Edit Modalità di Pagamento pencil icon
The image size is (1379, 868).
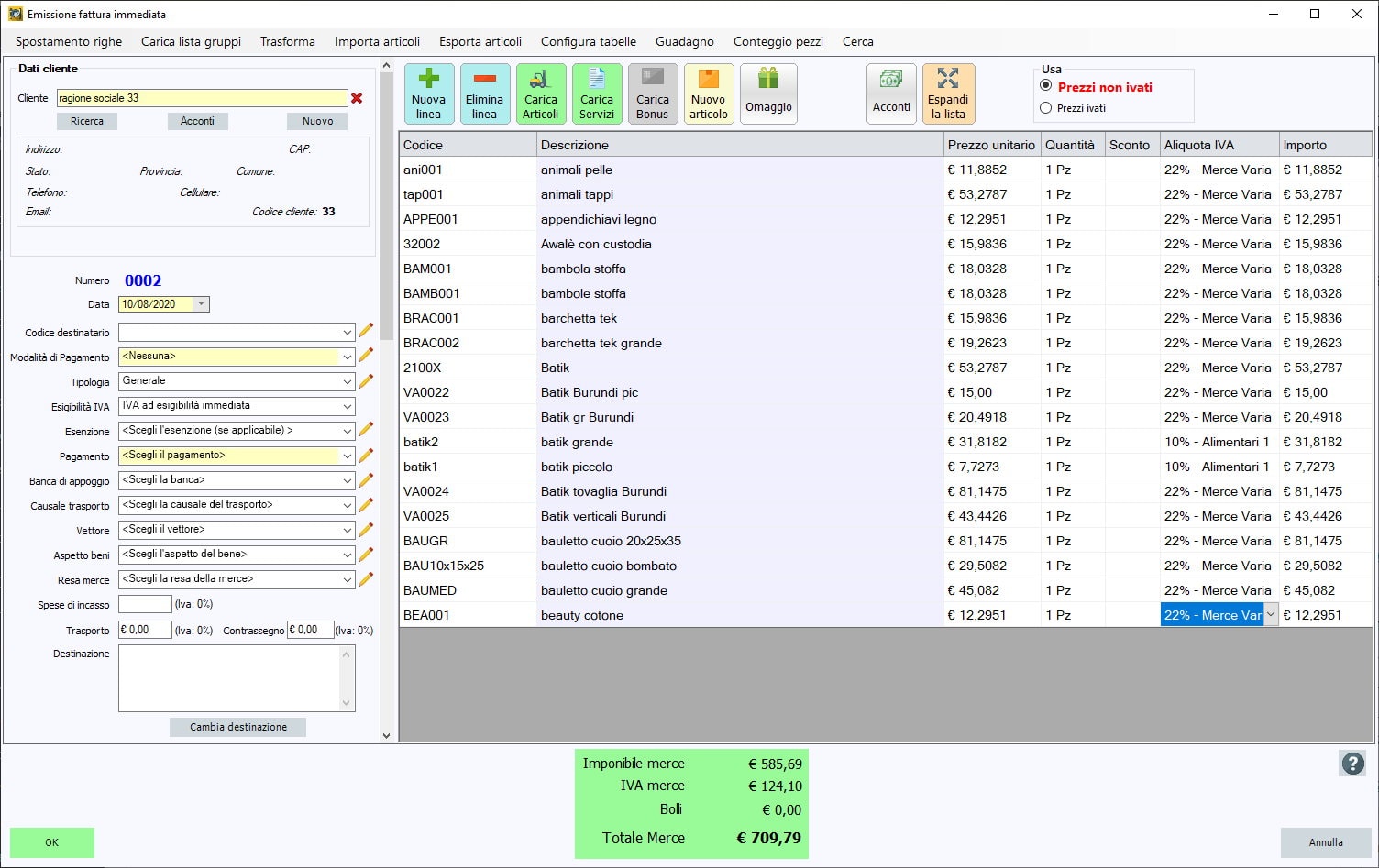[x=366, y=356]
